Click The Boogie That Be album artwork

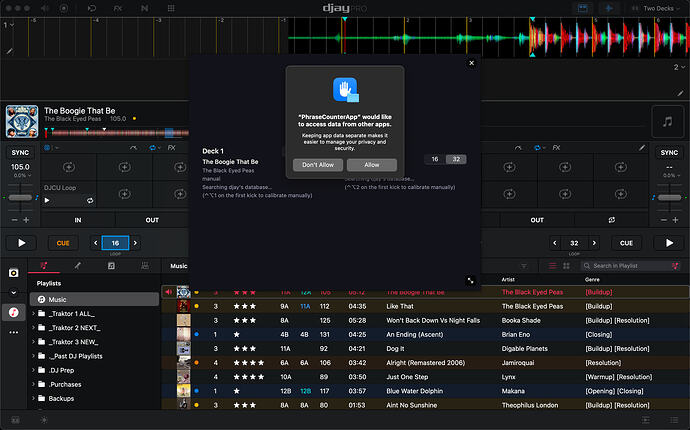pos(22,121)
